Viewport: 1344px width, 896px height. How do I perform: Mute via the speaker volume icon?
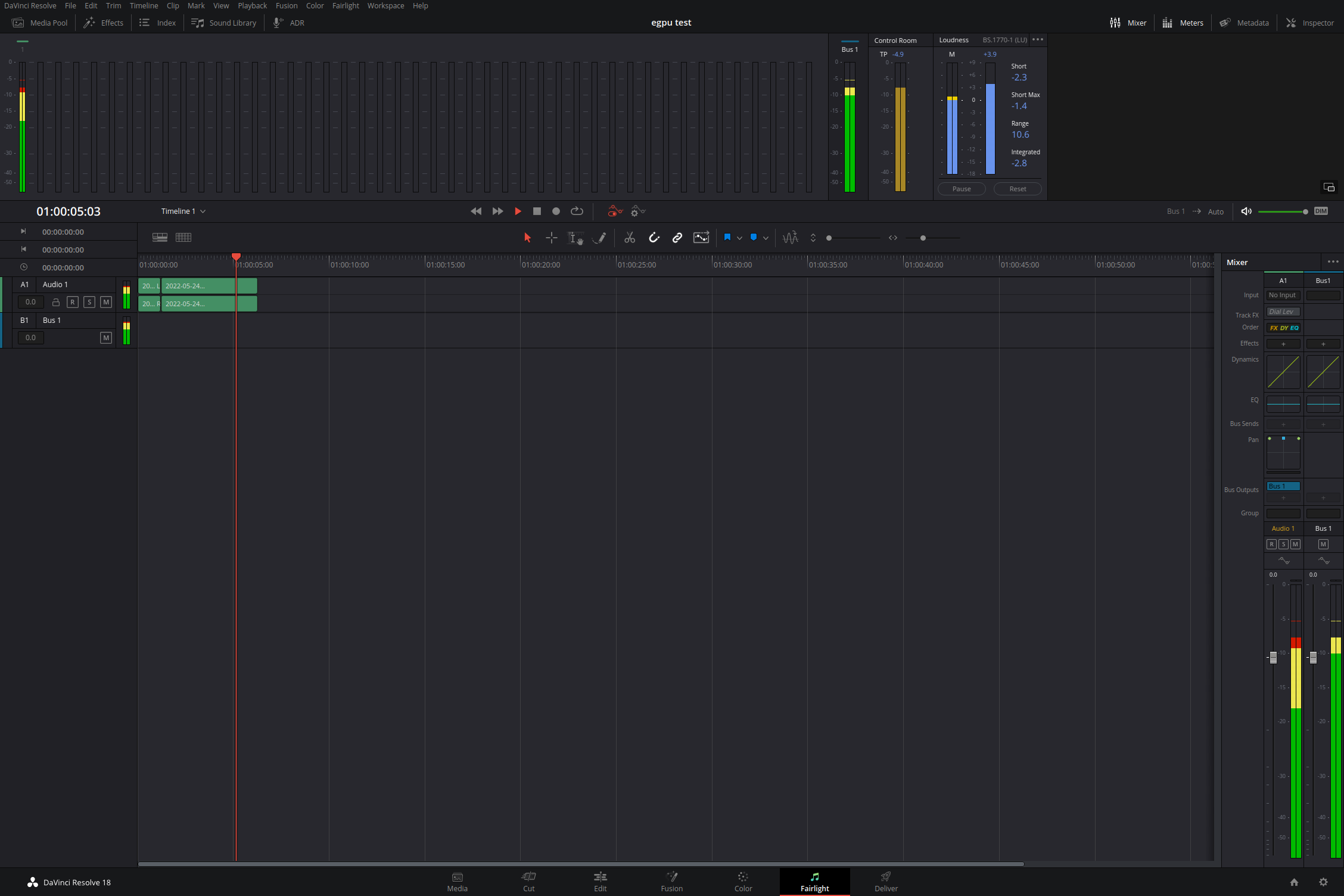(1246, 211)
